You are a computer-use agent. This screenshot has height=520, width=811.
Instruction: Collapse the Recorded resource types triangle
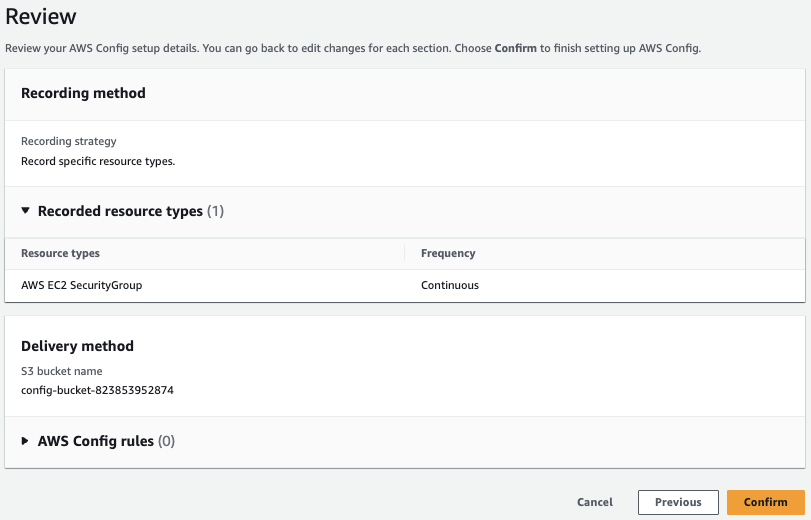pyautogui.click(x=25, y=212)
